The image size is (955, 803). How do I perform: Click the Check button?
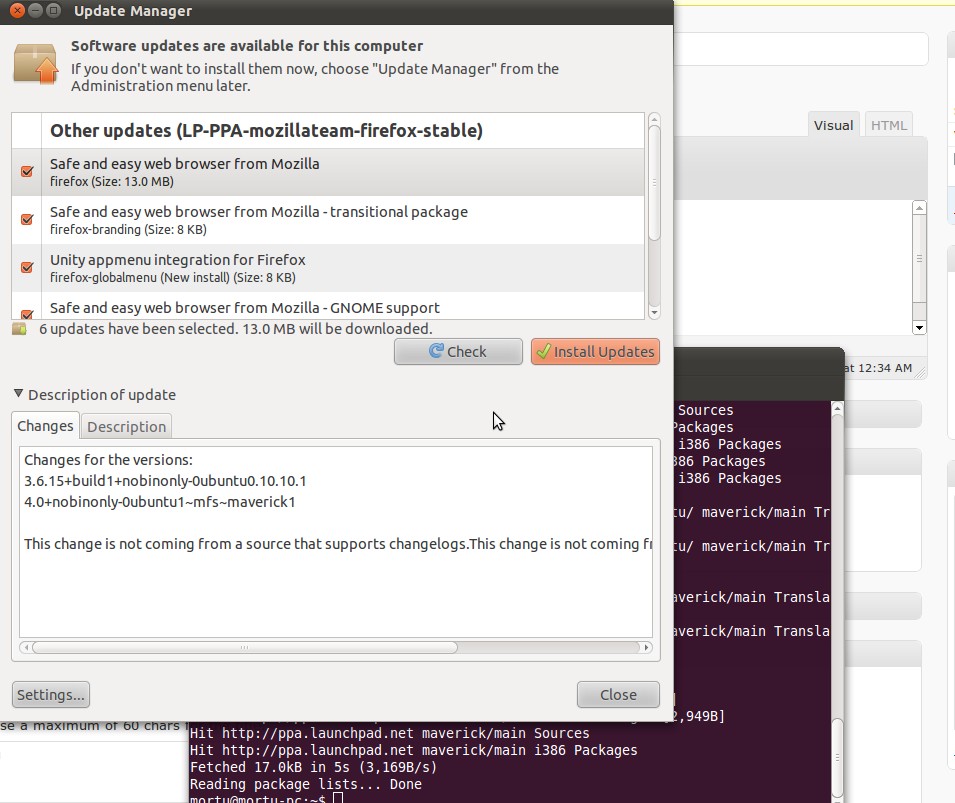coord(458,352)
